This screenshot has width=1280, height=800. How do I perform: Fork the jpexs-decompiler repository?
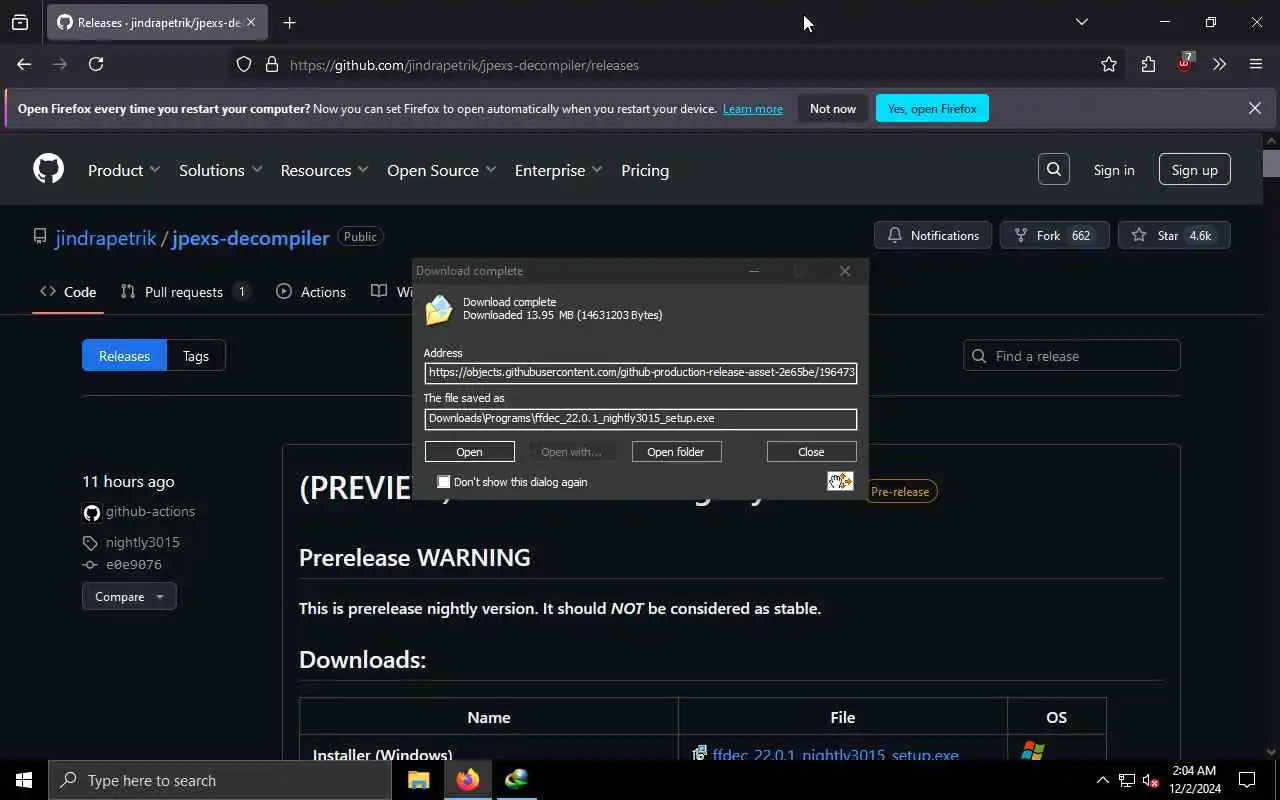click(x=1054, y=235)
